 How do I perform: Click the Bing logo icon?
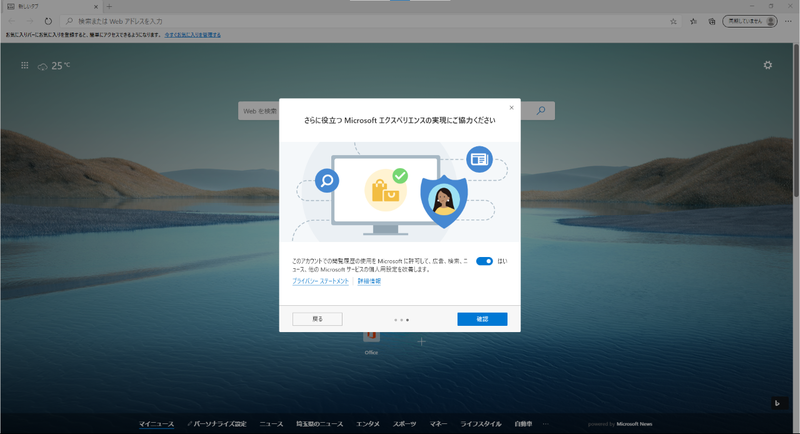click(778, 403)
